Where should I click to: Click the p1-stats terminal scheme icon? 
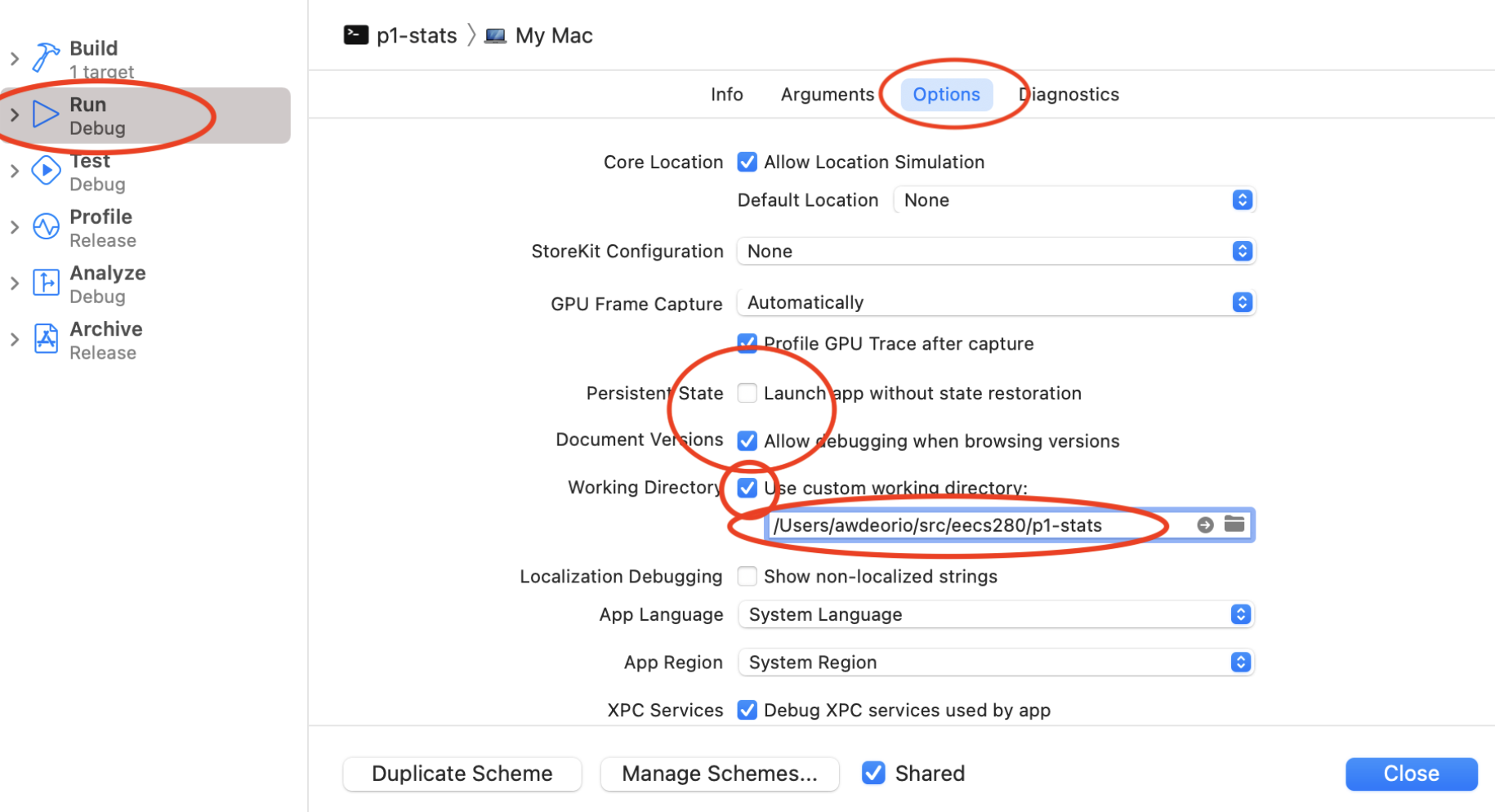355,35
